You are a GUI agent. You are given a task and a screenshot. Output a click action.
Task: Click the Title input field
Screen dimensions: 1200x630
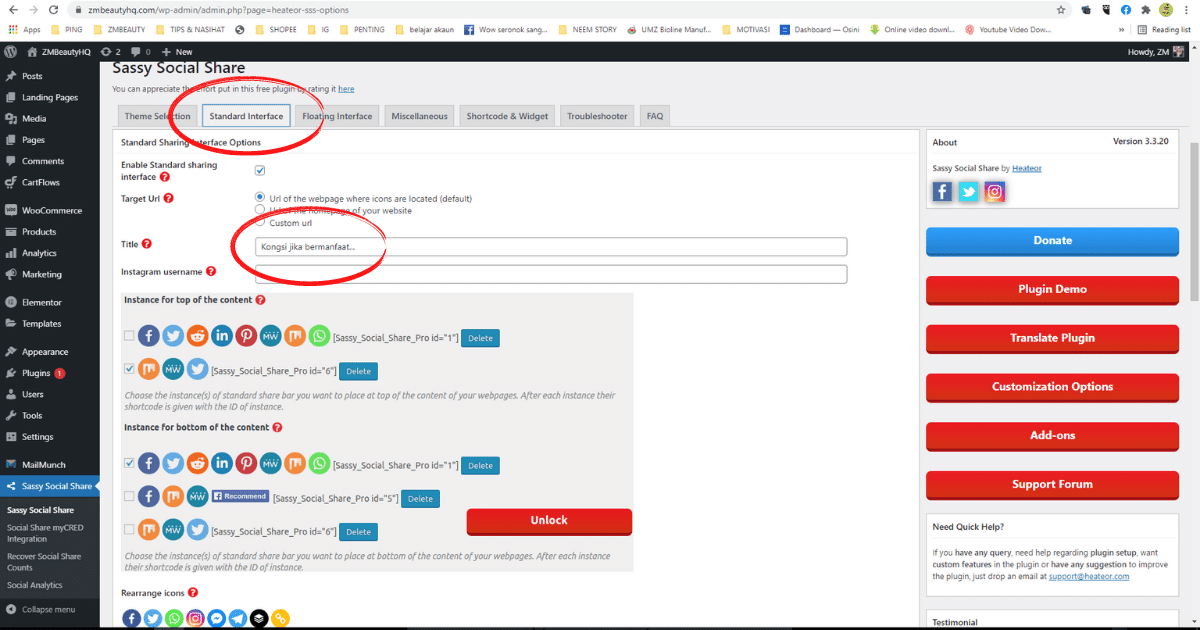[551, 246]
